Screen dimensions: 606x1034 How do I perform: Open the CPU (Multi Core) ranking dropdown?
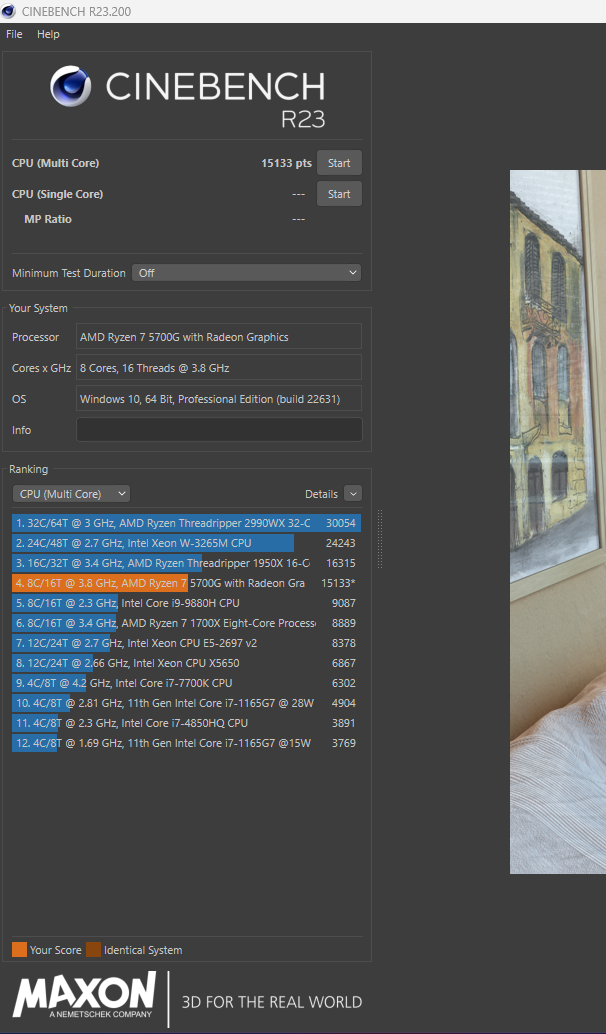71,494
